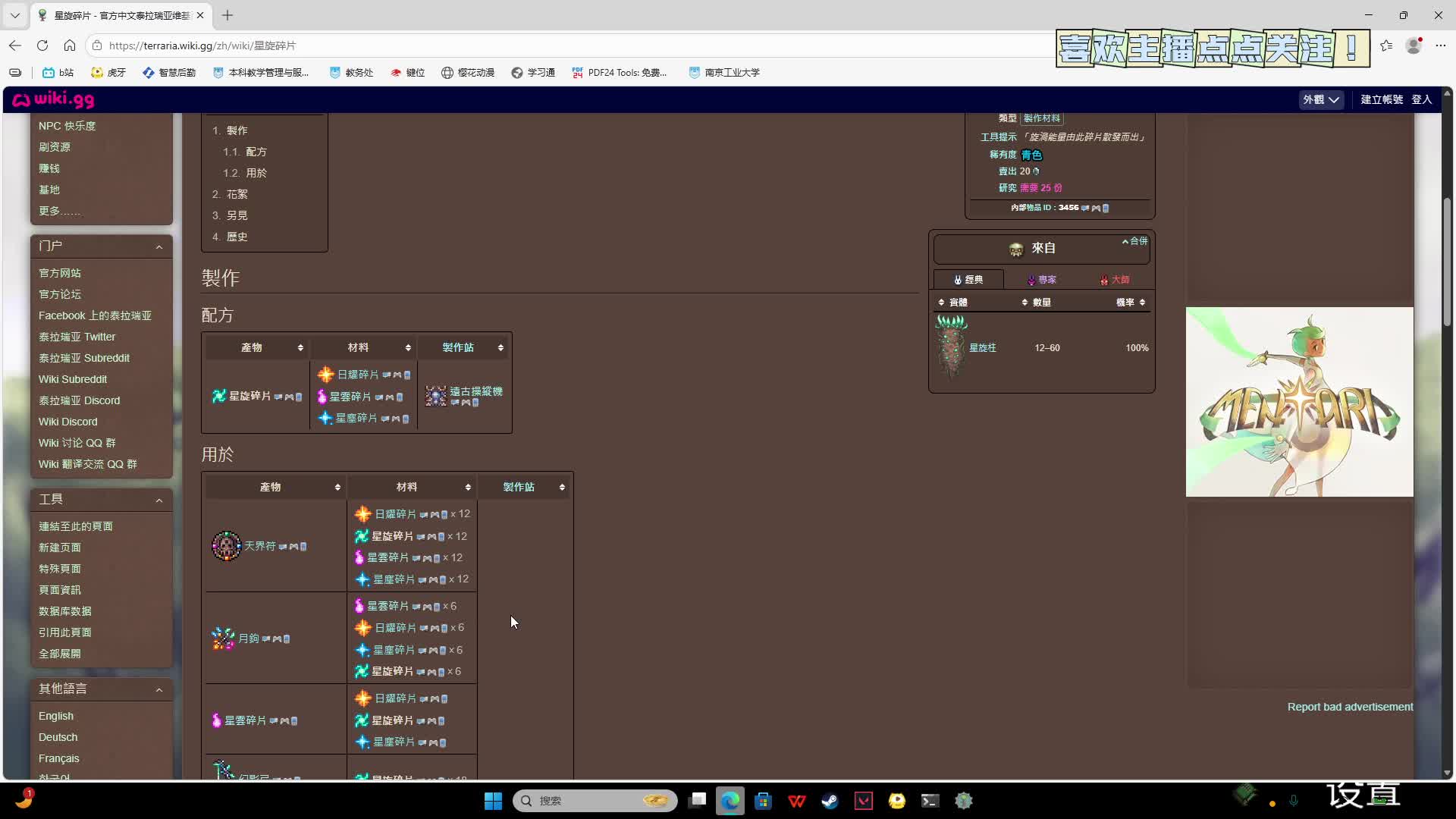The width and height of the screenshot is (1456, 819).
Task: Click the Lunar Hook item icon
Action: (x=223, y=639)
